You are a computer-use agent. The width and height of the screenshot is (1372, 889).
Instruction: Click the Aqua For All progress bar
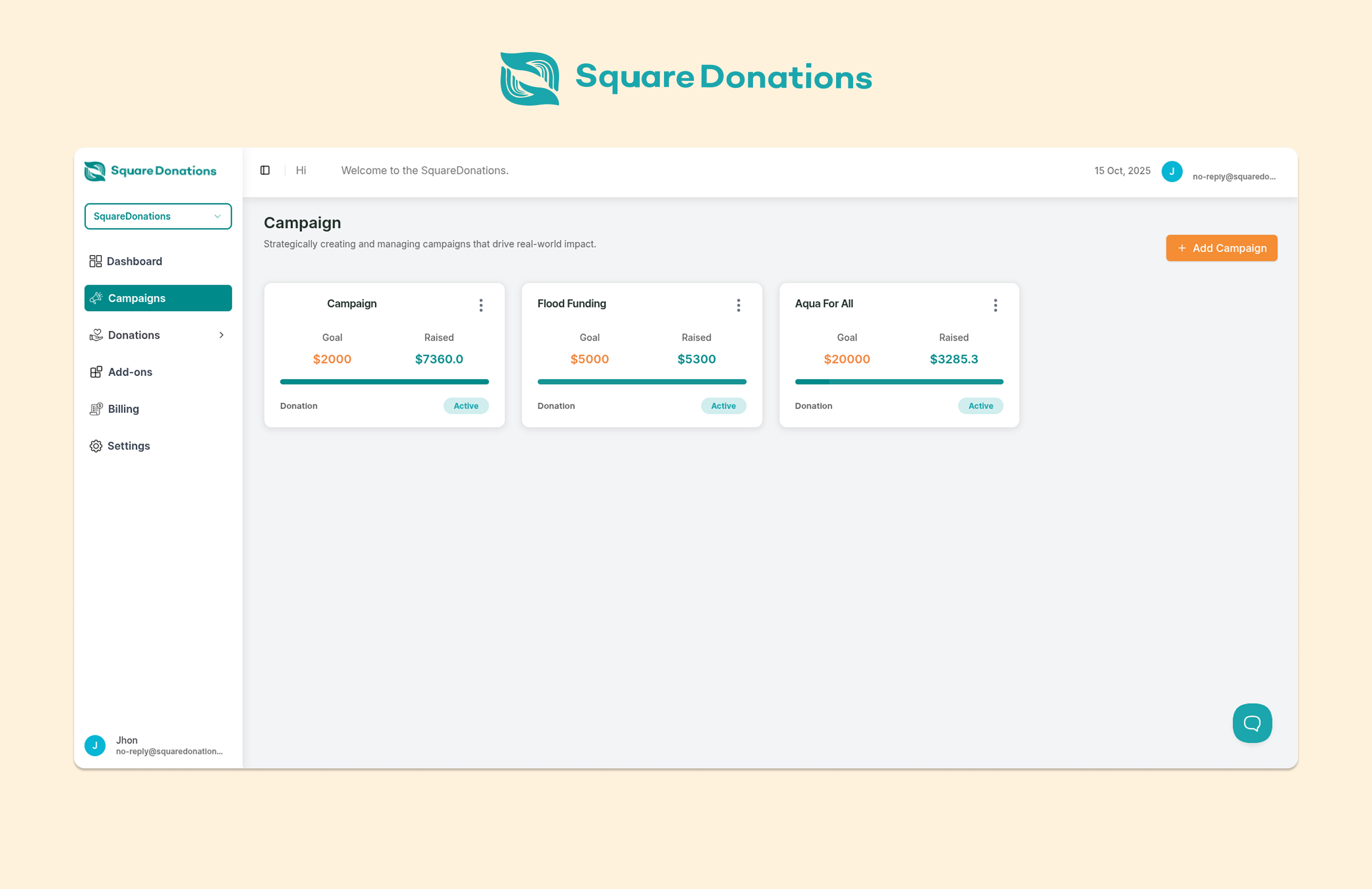pyautogui.click(x=899, y=382)
